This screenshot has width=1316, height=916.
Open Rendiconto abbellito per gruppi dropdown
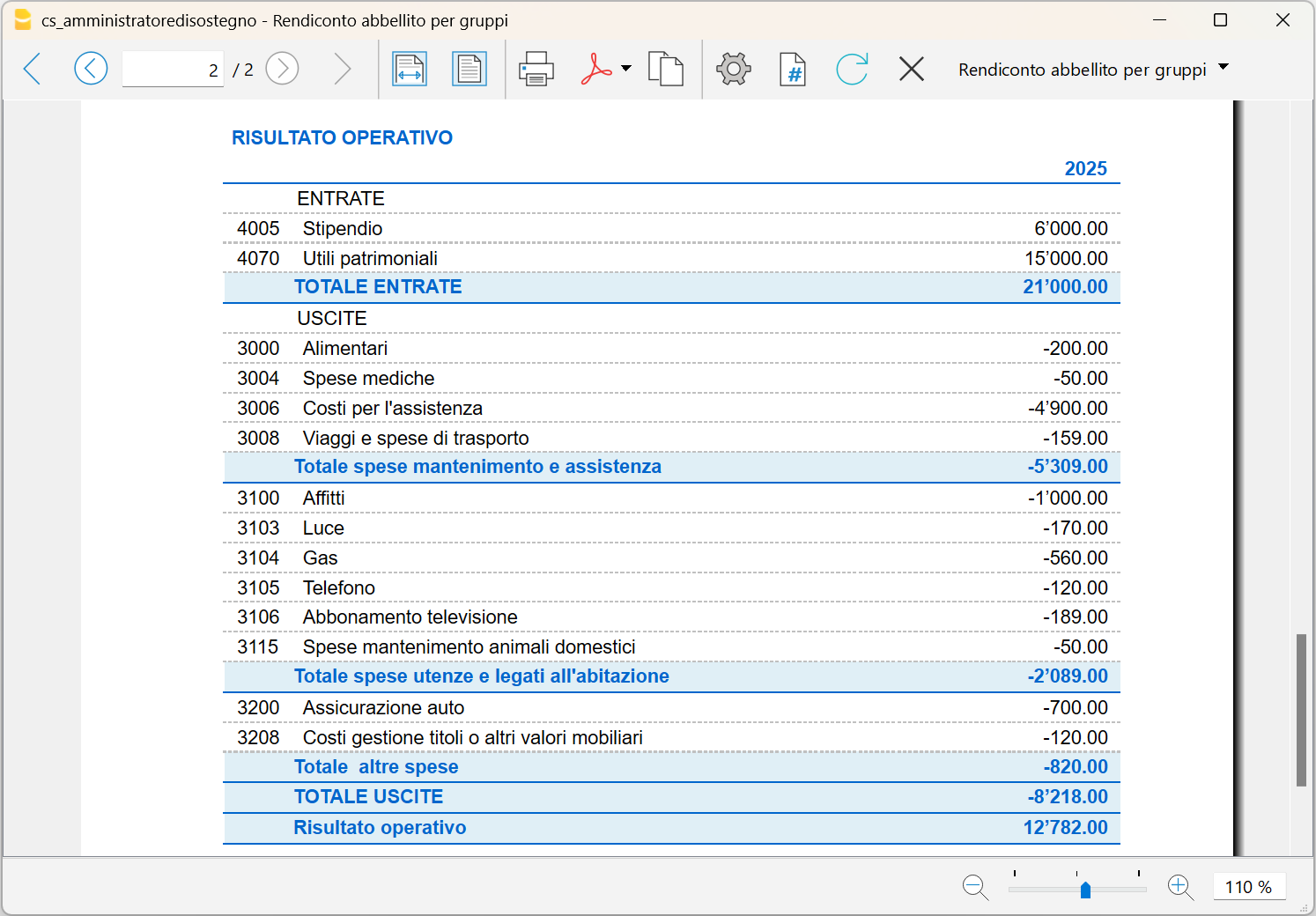coord(1093,70)
